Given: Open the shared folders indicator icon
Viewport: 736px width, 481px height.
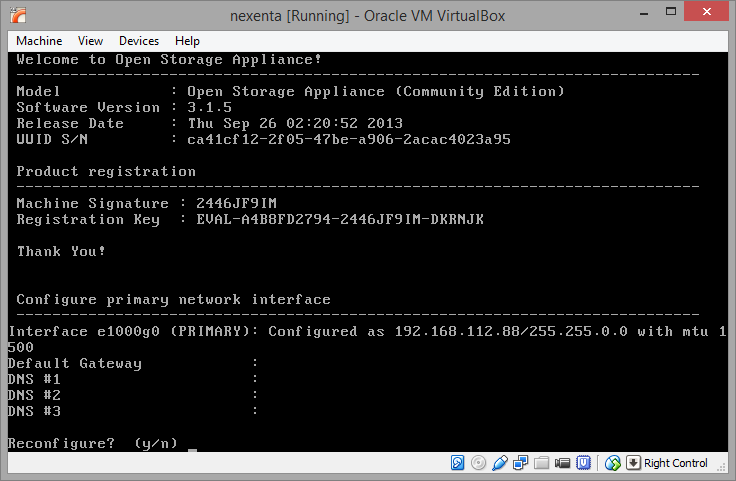Looking at the screenshot, I should pos(541,463).
